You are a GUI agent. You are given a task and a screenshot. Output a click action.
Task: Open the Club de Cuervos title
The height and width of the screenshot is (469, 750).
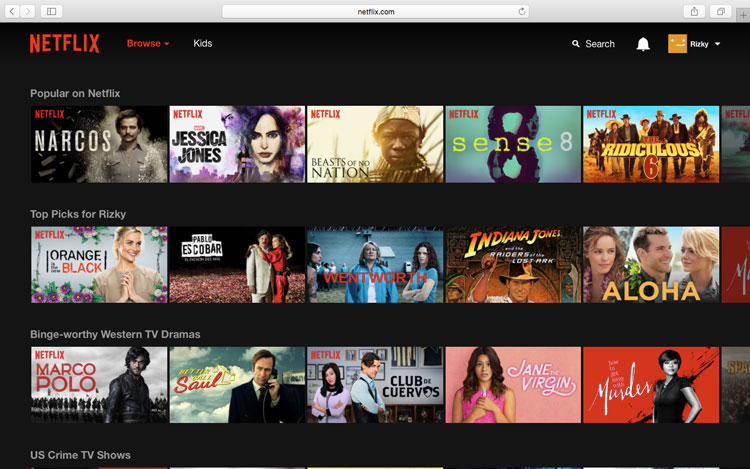(x=375, y=385)
